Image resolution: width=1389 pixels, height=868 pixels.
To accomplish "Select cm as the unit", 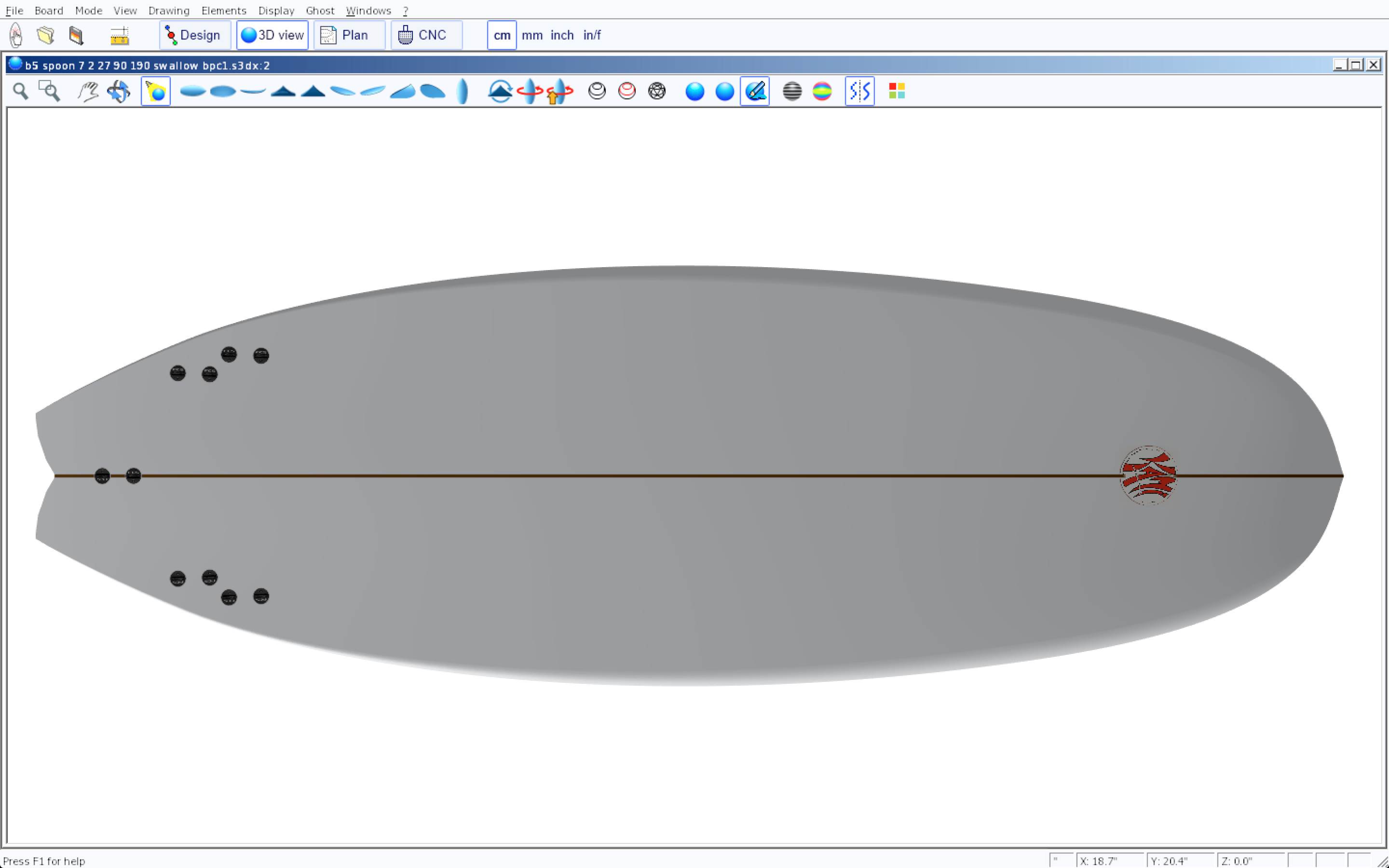I will click(502, 36).
